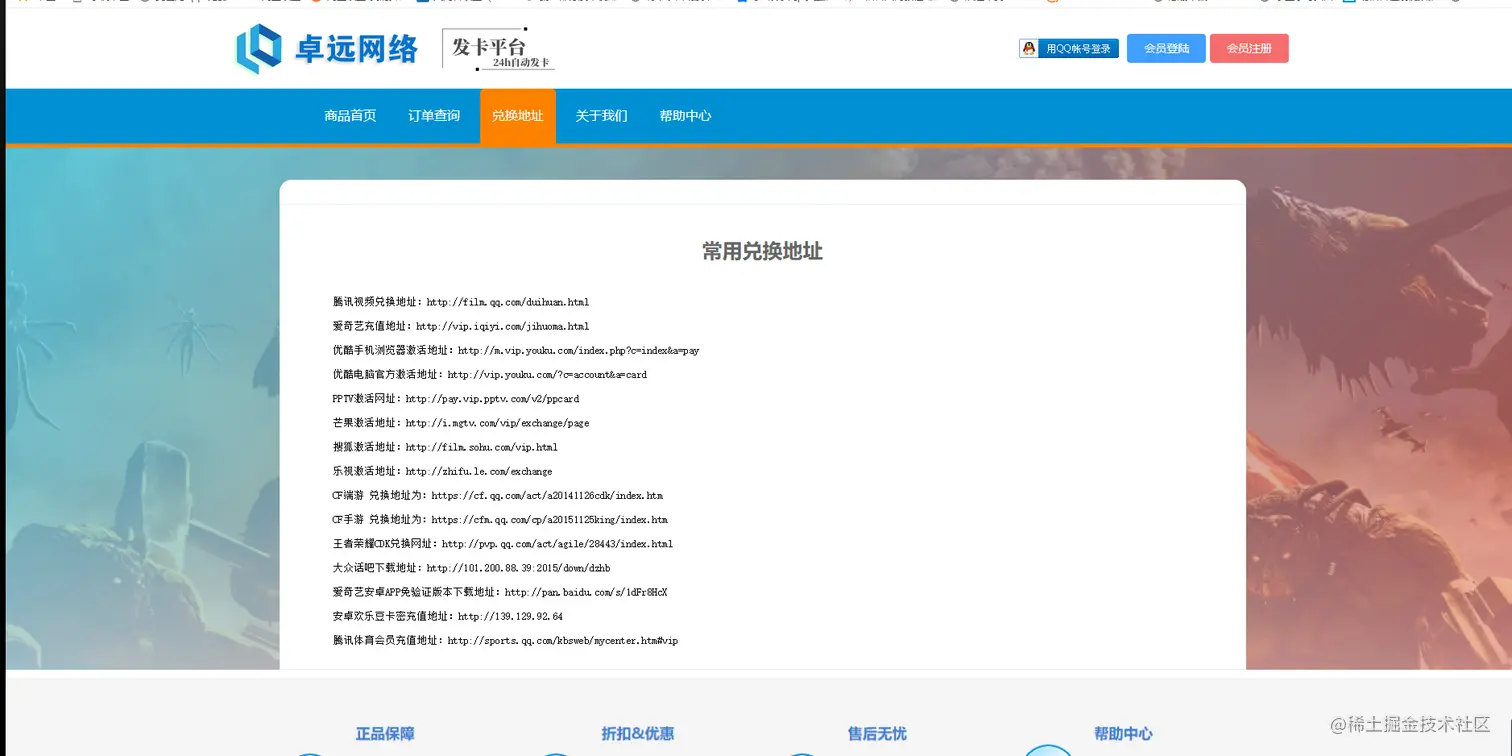This screenshot has height=756, width=1512.
Task: Click the 发卡平台 24h自动发卡 badge
Action: pos(499,49)
